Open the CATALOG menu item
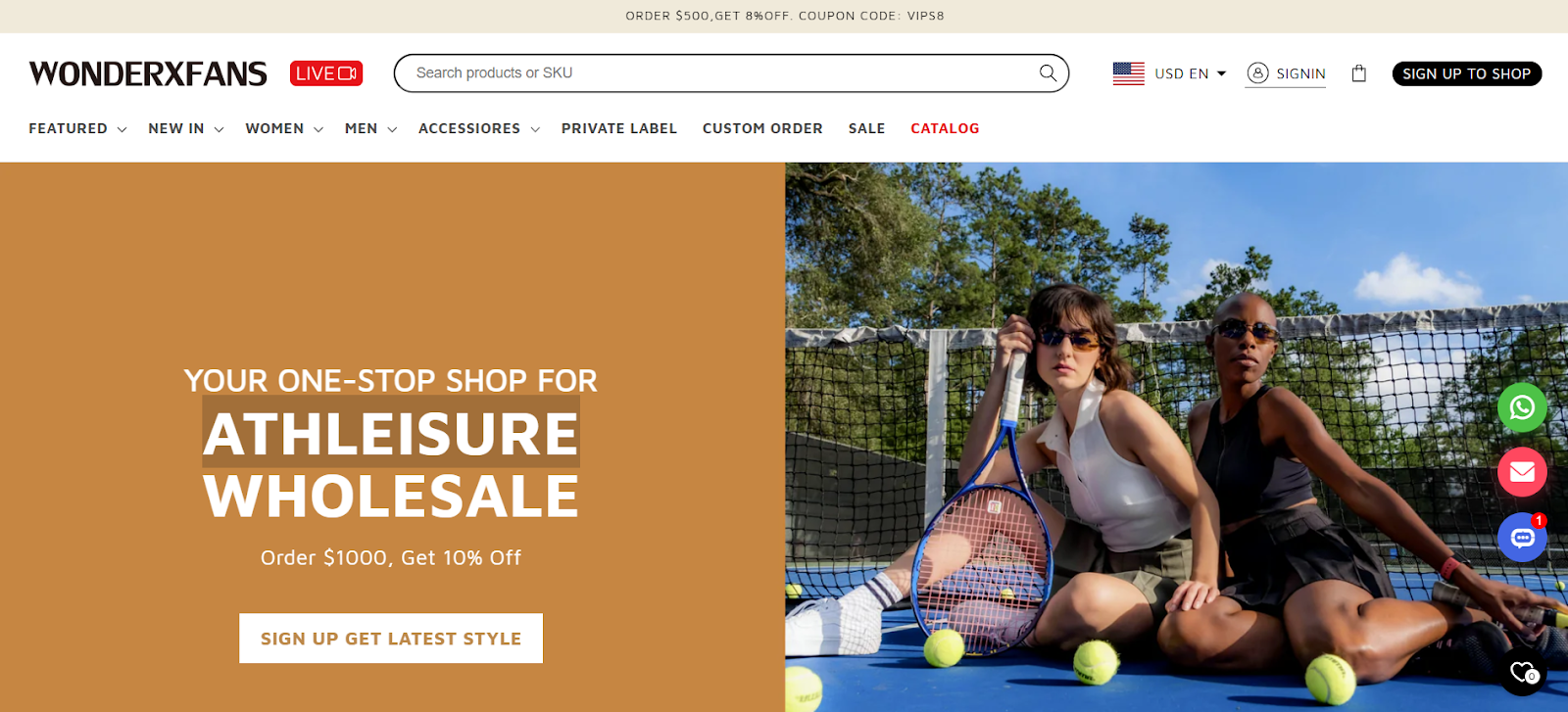The width and height of the screenshot is (1568, 712). 945,128
